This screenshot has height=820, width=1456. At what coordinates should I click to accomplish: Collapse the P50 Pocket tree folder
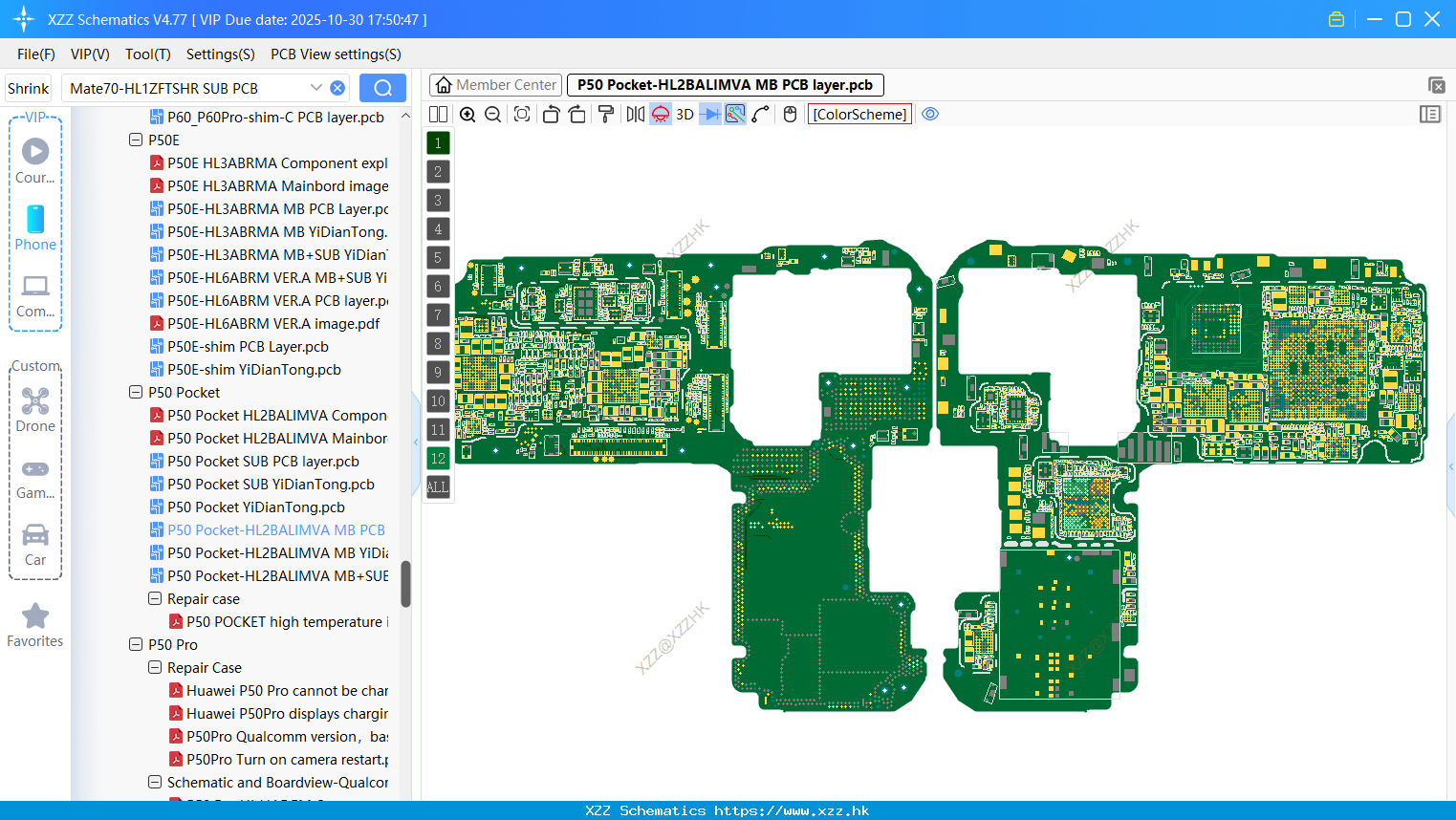(x=136, y=392)
